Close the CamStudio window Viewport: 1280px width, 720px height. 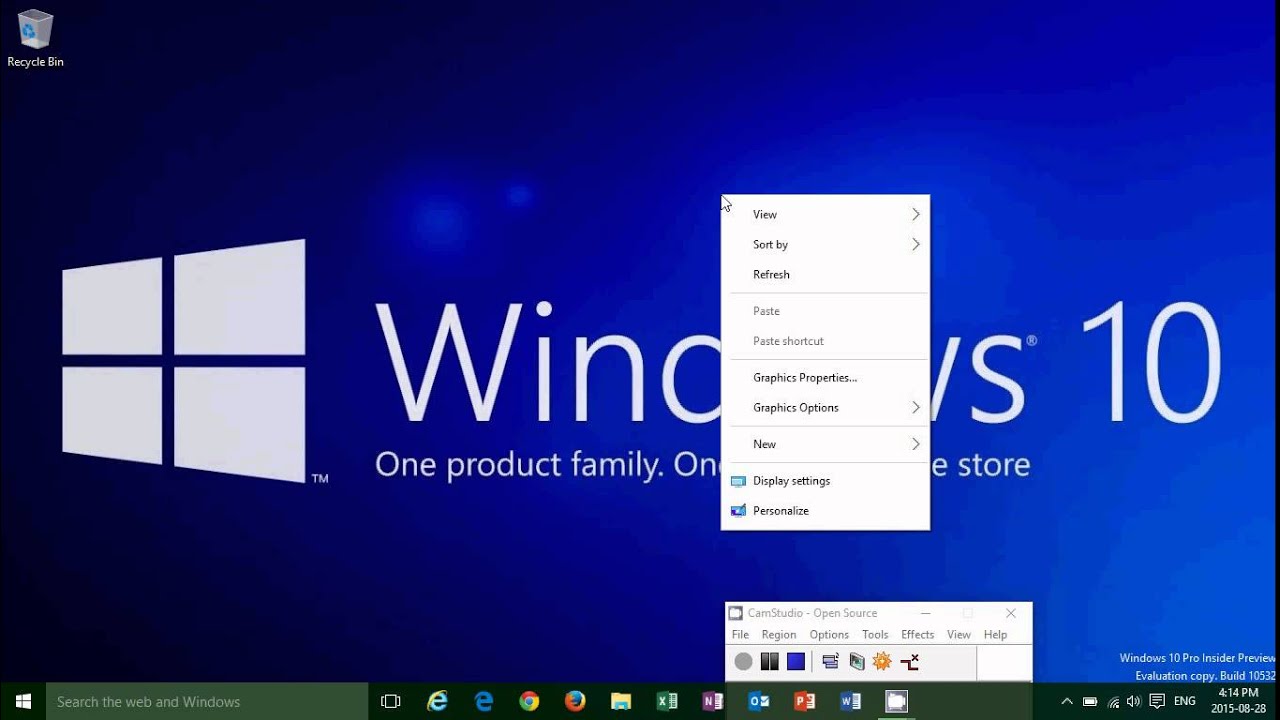click(1010, 613)
